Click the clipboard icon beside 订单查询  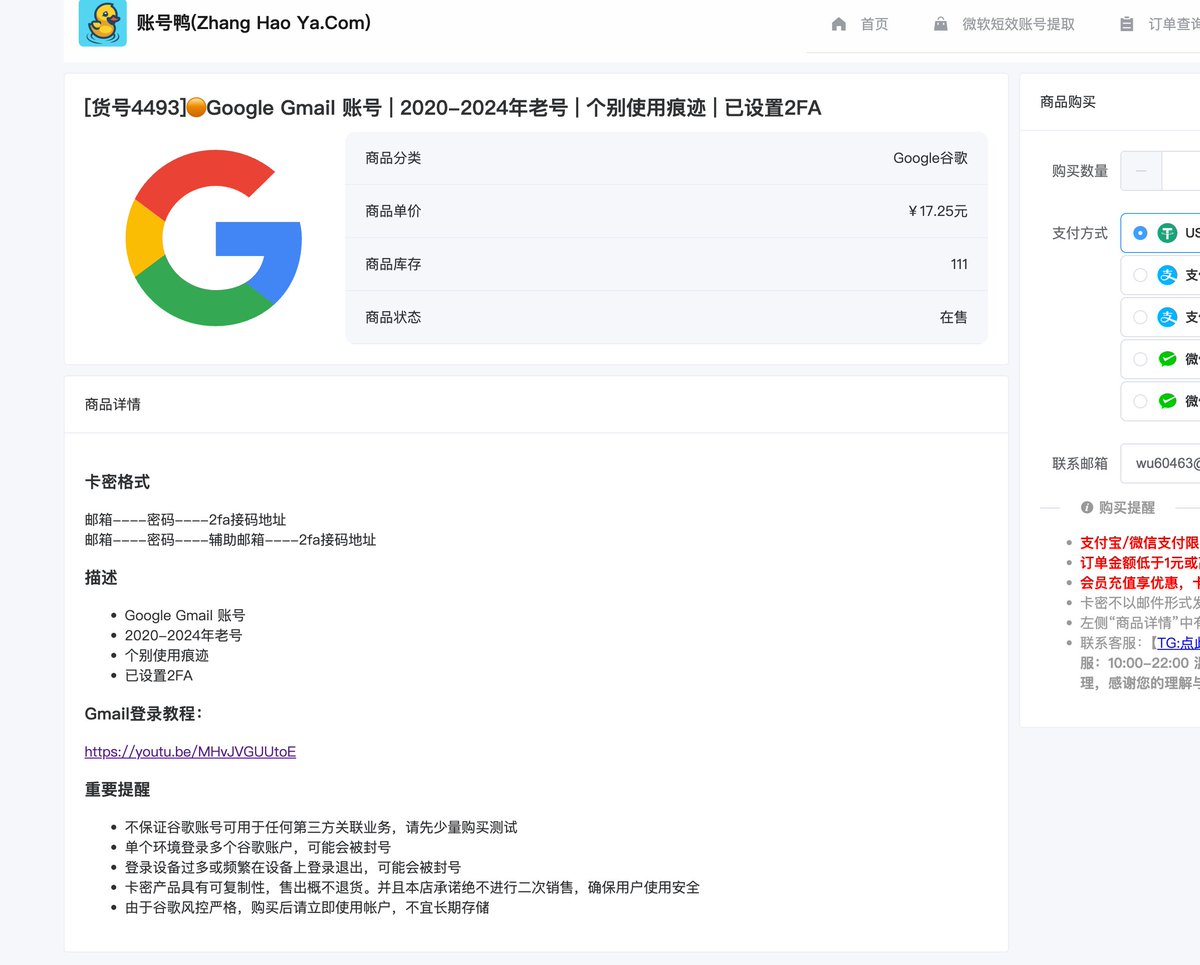[1128, 24]
